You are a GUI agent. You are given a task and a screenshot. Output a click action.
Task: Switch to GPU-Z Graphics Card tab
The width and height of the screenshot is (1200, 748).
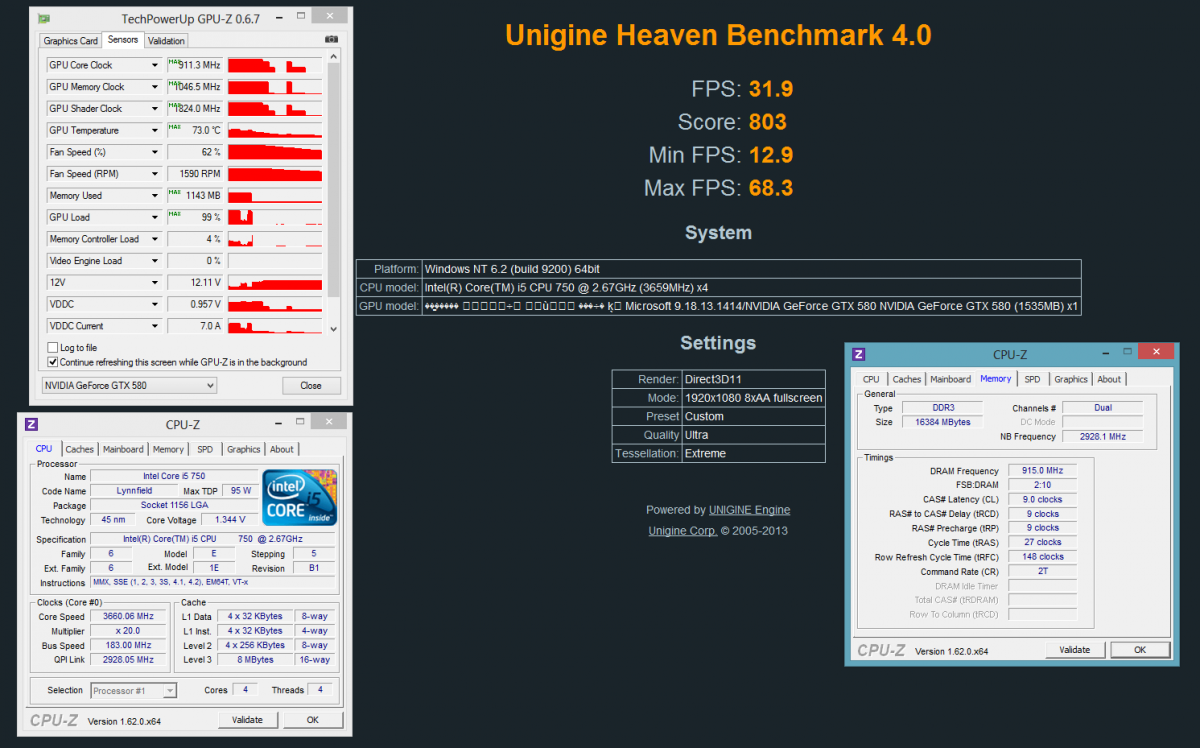pos(71,41)
